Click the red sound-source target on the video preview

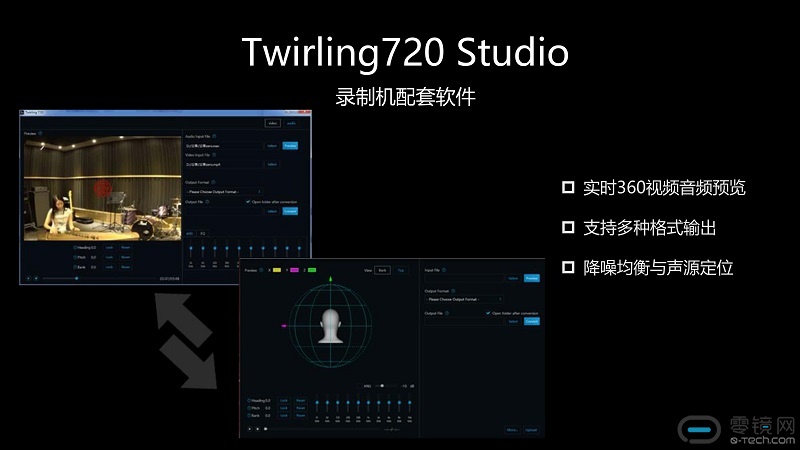(103, 189)
